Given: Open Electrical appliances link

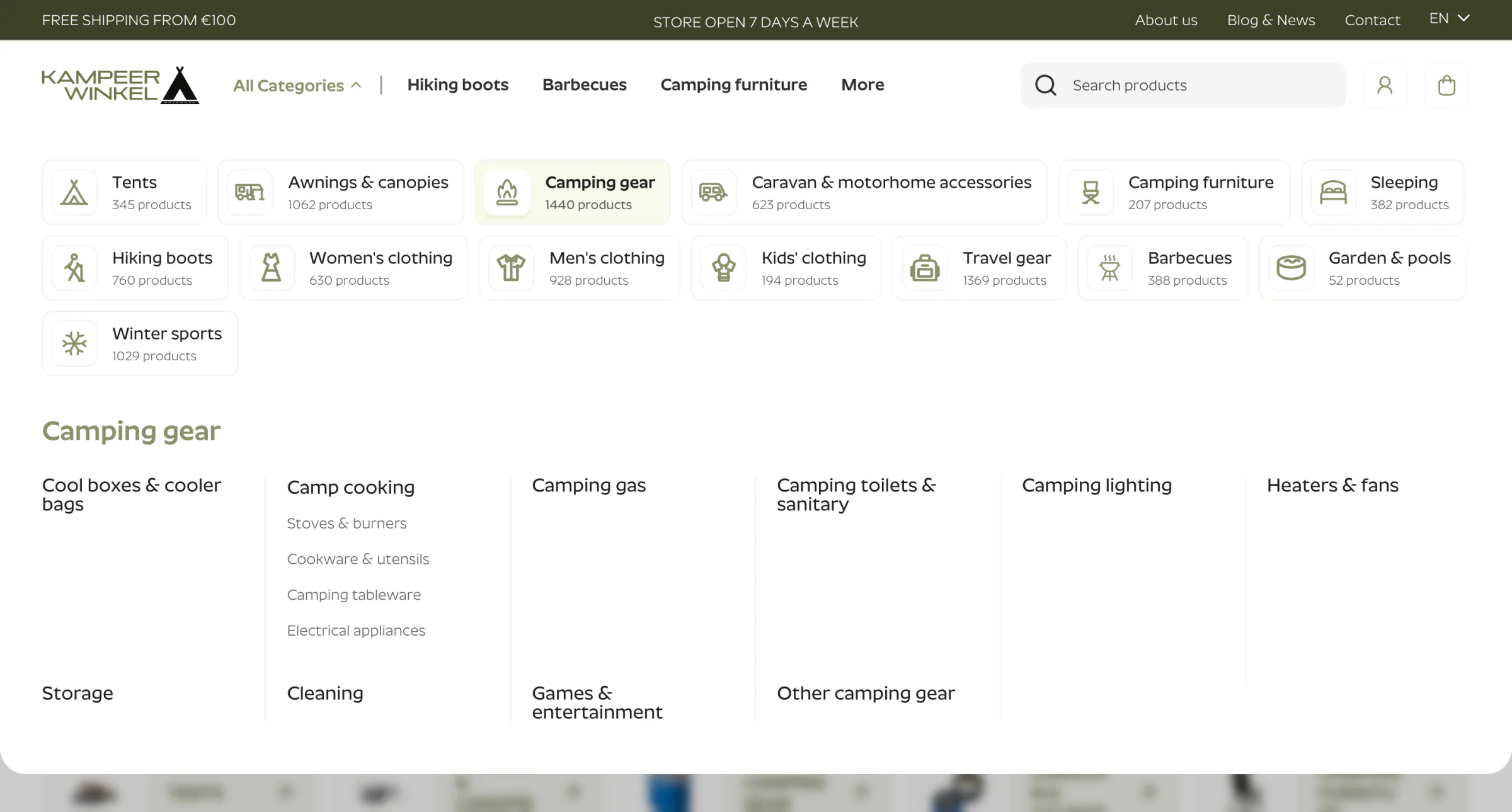Looking at the screenshot, I should click(x=356, y=630).
